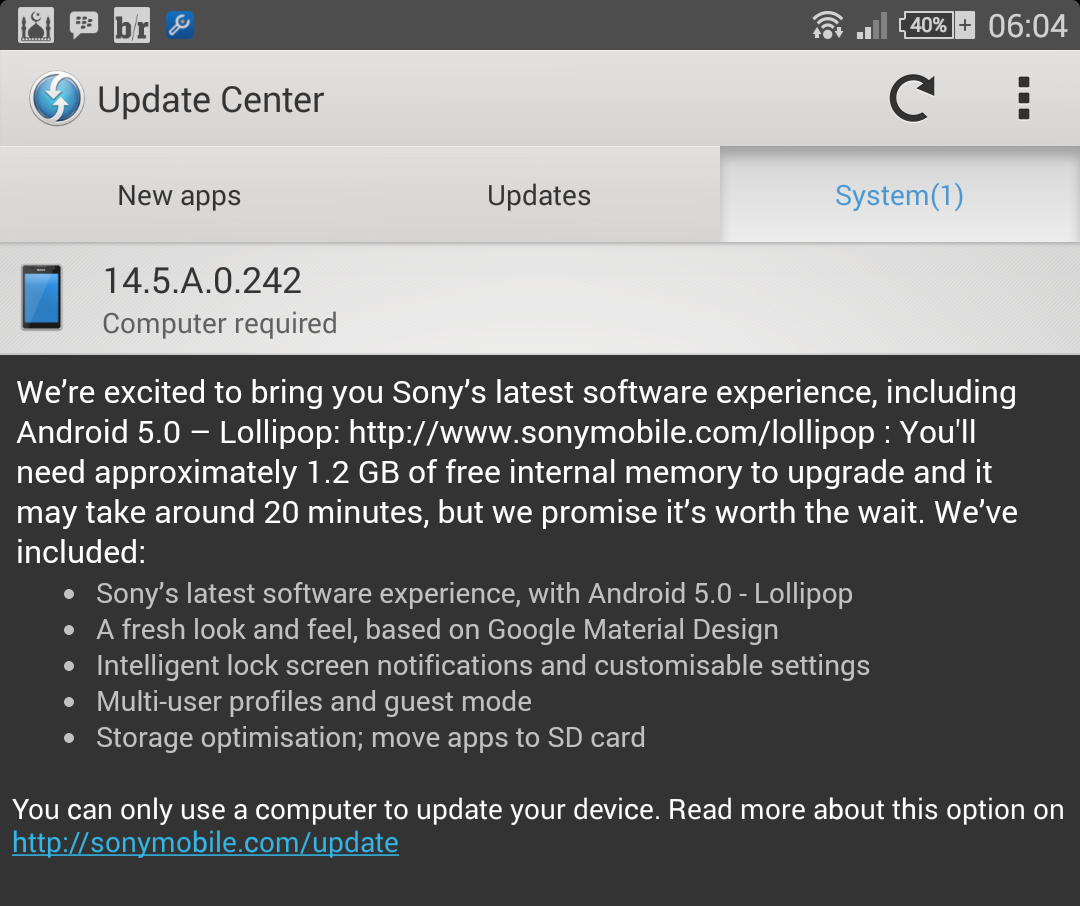The height and width of the screenshot is (906, 1080).
Task: Select the 14.5.A.0.242 update entry
Action: pos(540,298)
